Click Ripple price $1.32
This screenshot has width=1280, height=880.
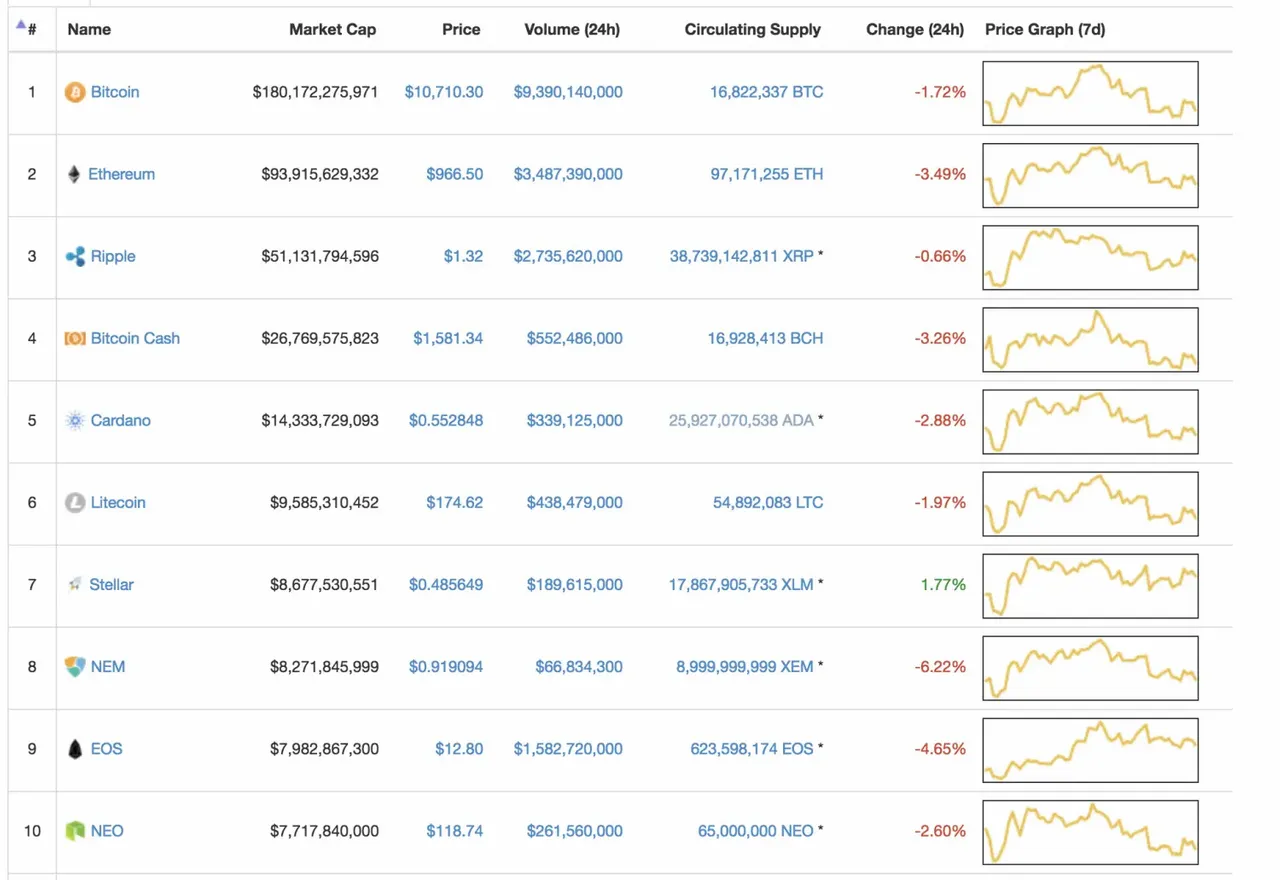tap(464, 256)
